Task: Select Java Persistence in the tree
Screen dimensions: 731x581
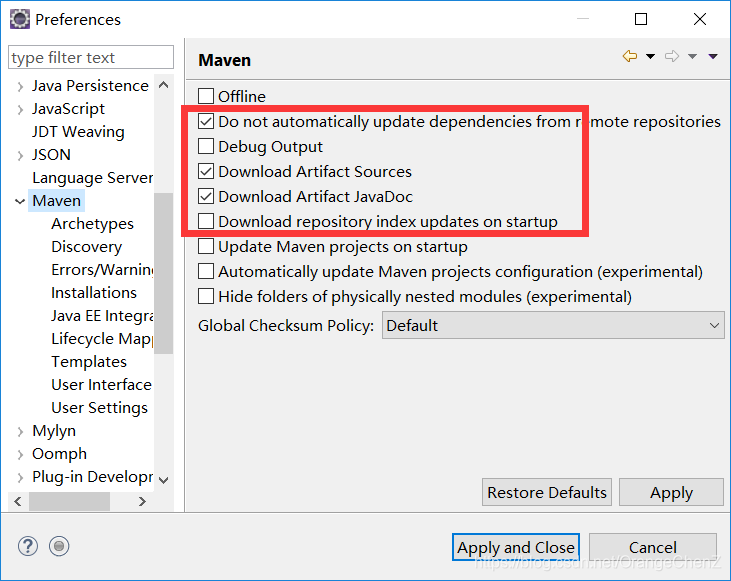Action: [90, 86]
